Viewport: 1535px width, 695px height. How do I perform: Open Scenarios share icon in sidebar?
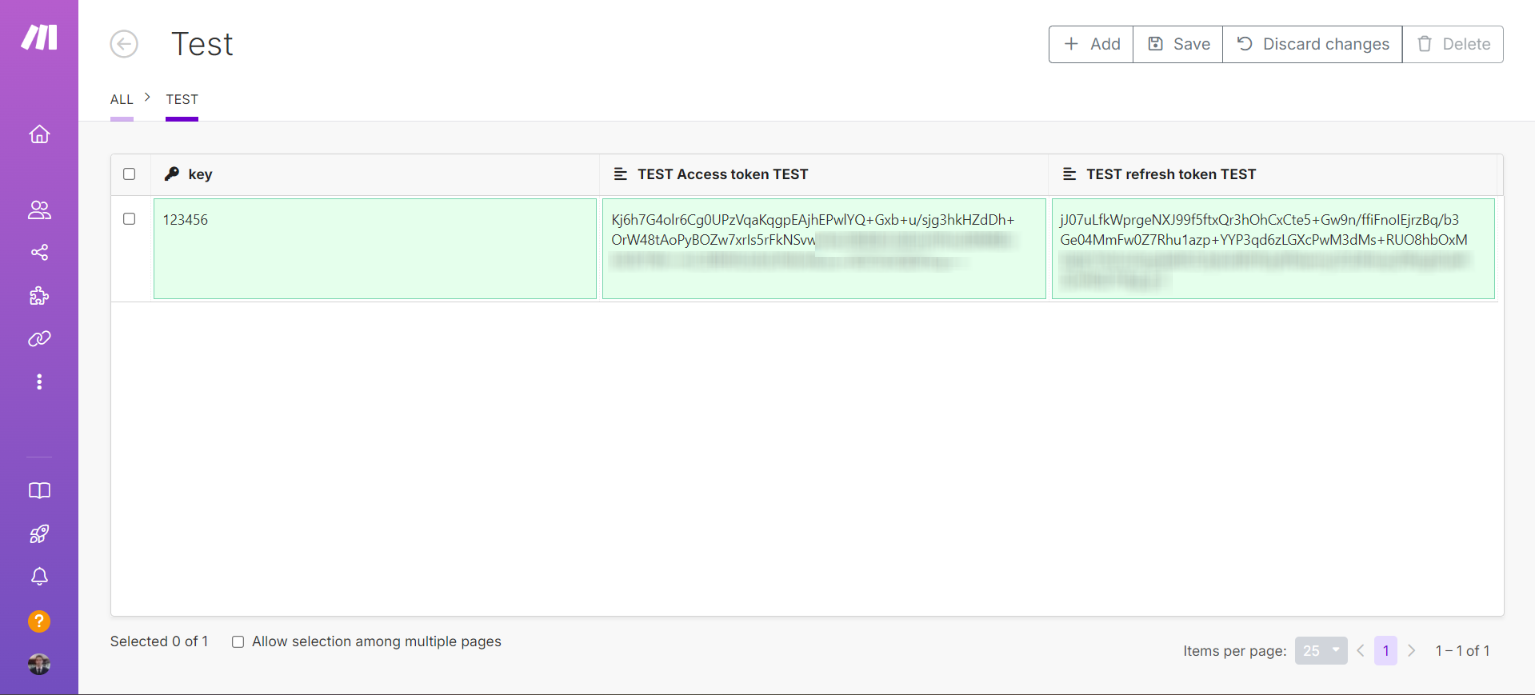[39, 253]
